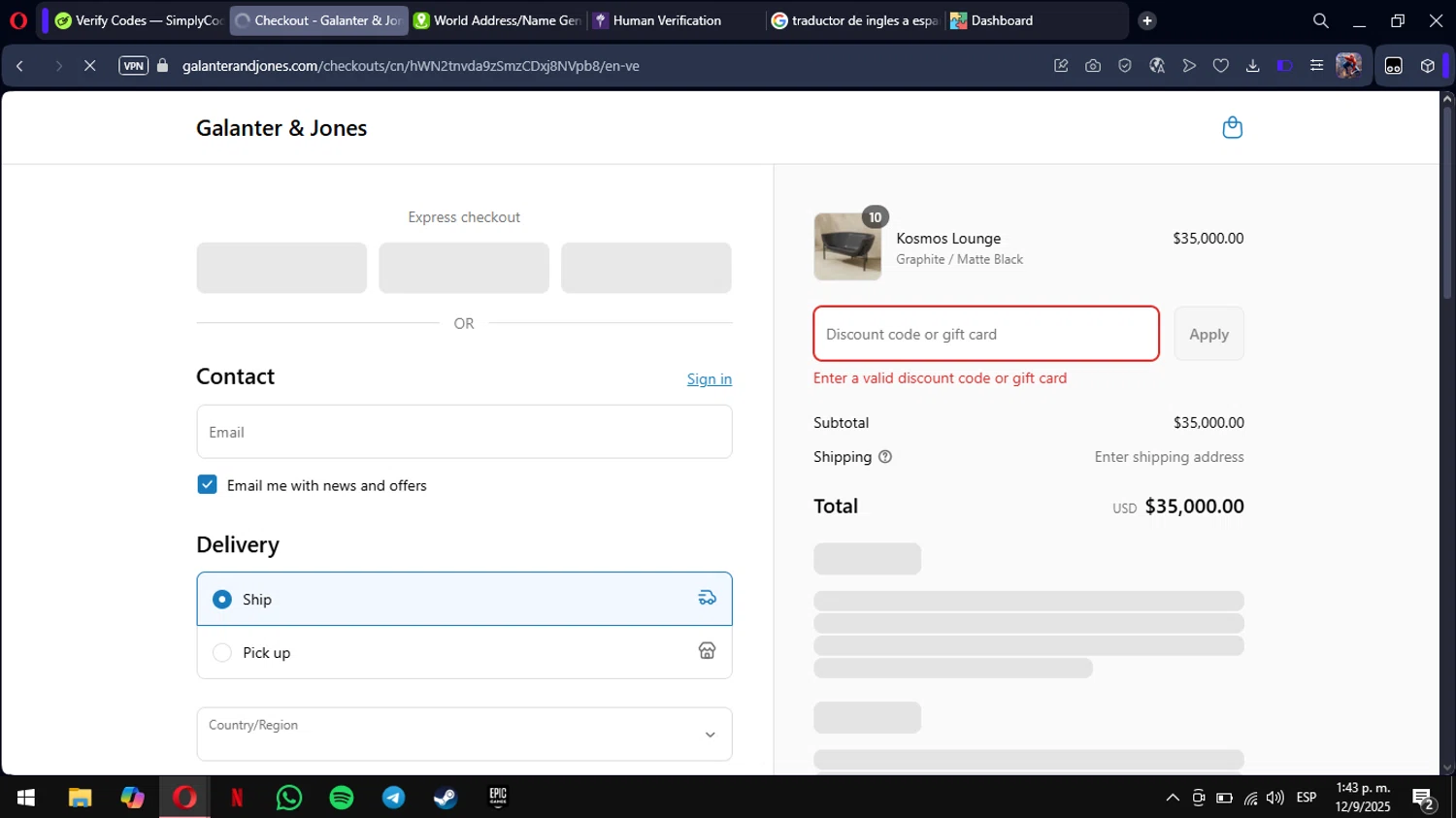Click the first Express checkout placeholder button
Viewport: 1456px width, 818px height.
click(x=281, y=268)
